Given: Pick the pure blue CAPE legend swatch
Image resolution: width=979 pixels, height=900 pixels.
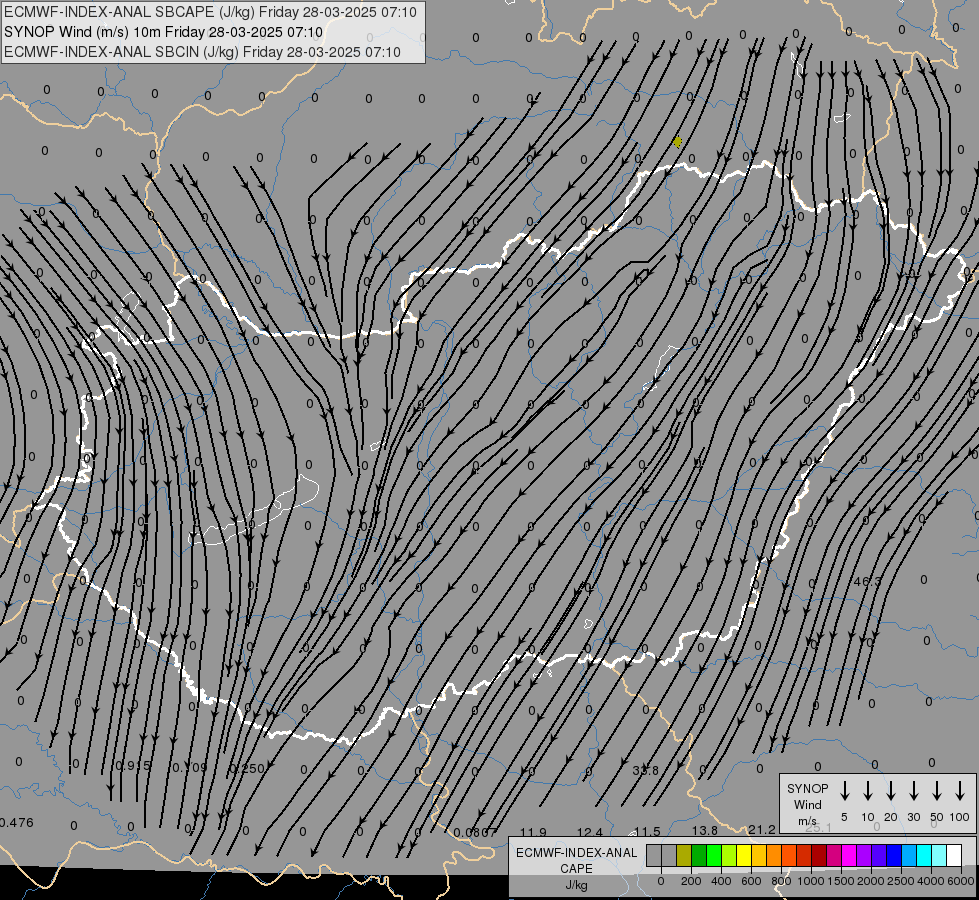Looking at the screenshot, I should click(x=893, y=856).
